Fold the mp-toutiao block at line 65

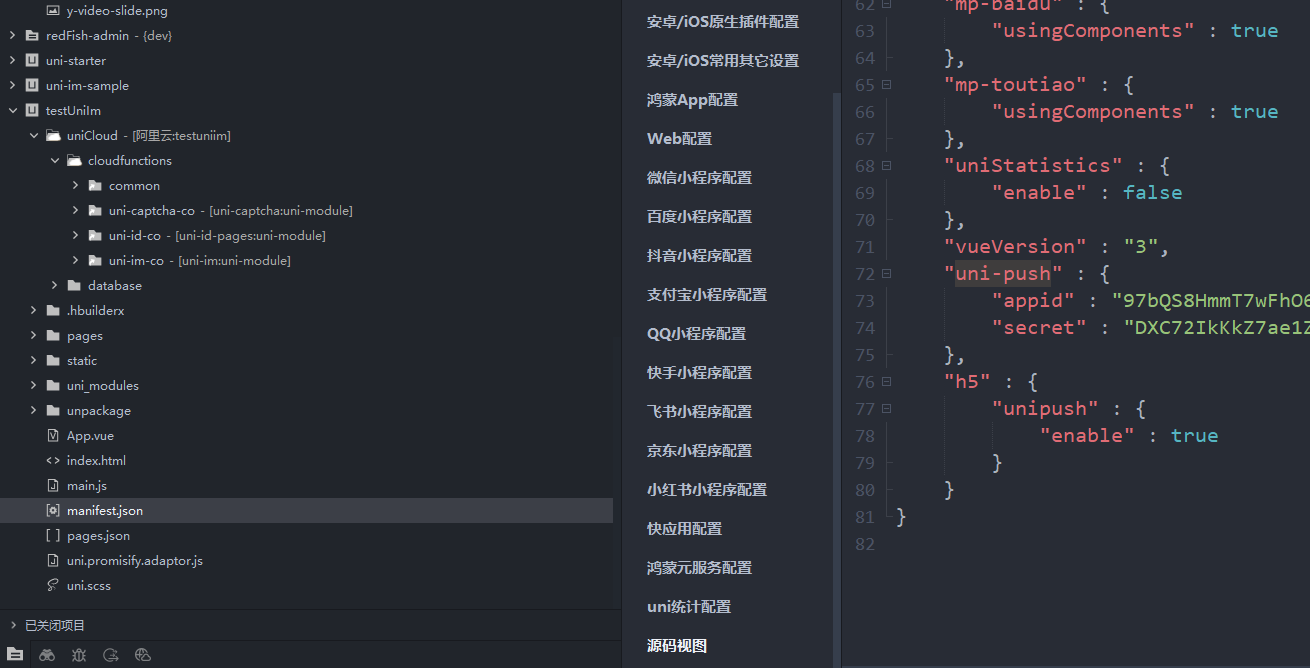(x=887, y=85)
